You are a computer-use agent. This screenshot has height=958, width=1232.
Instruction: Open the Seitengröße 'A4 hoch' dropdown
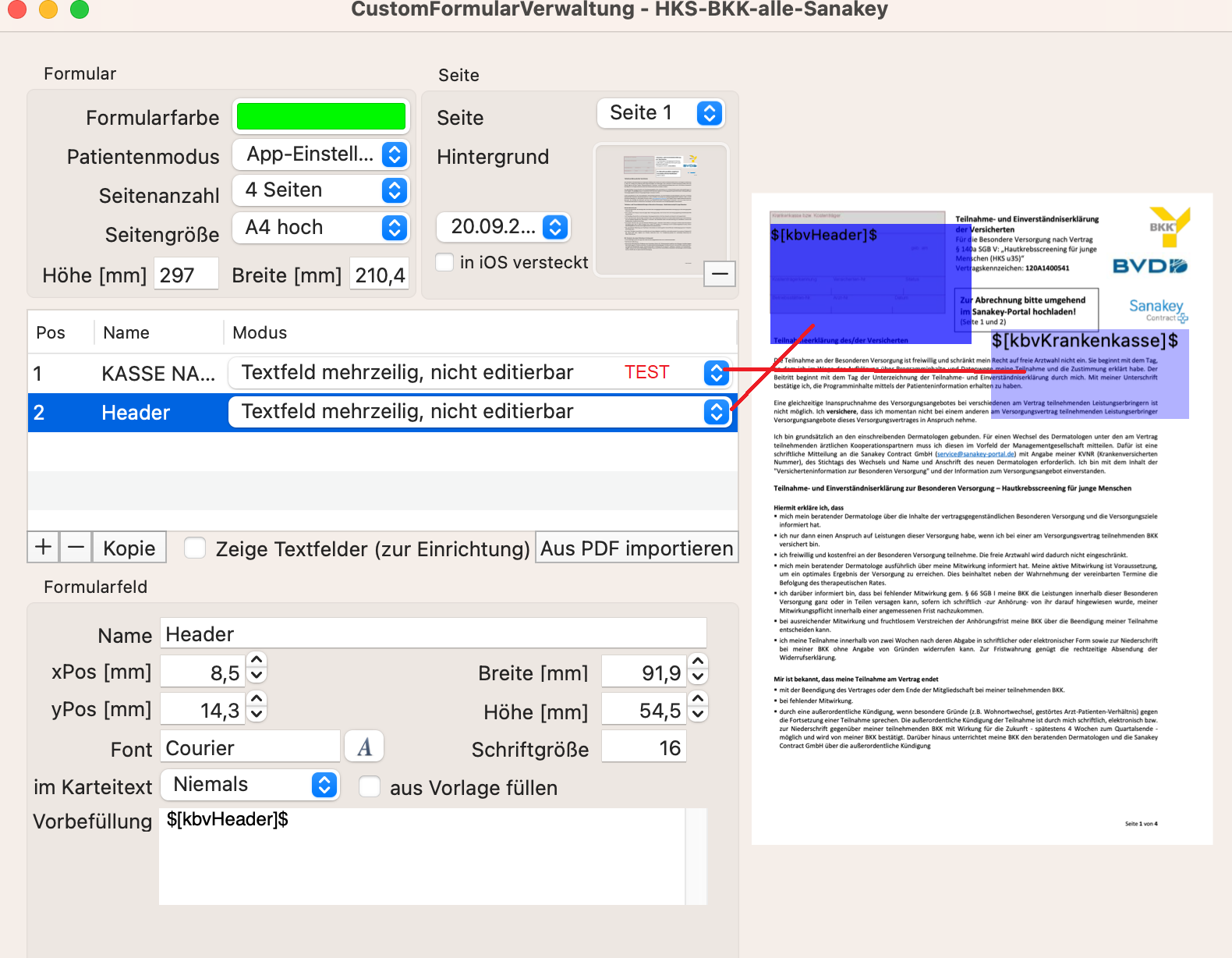click(321, 228)
